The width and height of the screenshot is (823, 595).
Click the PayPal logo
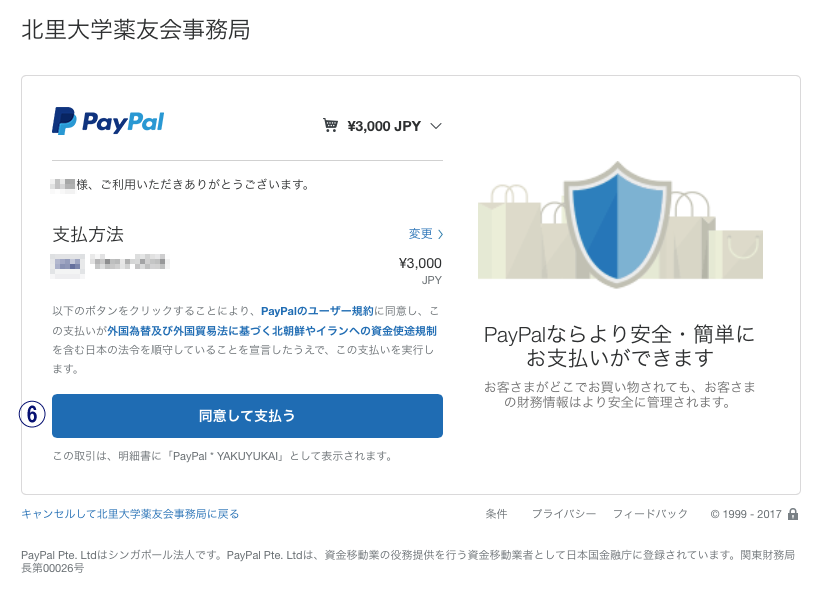click(x=108, y=121)
